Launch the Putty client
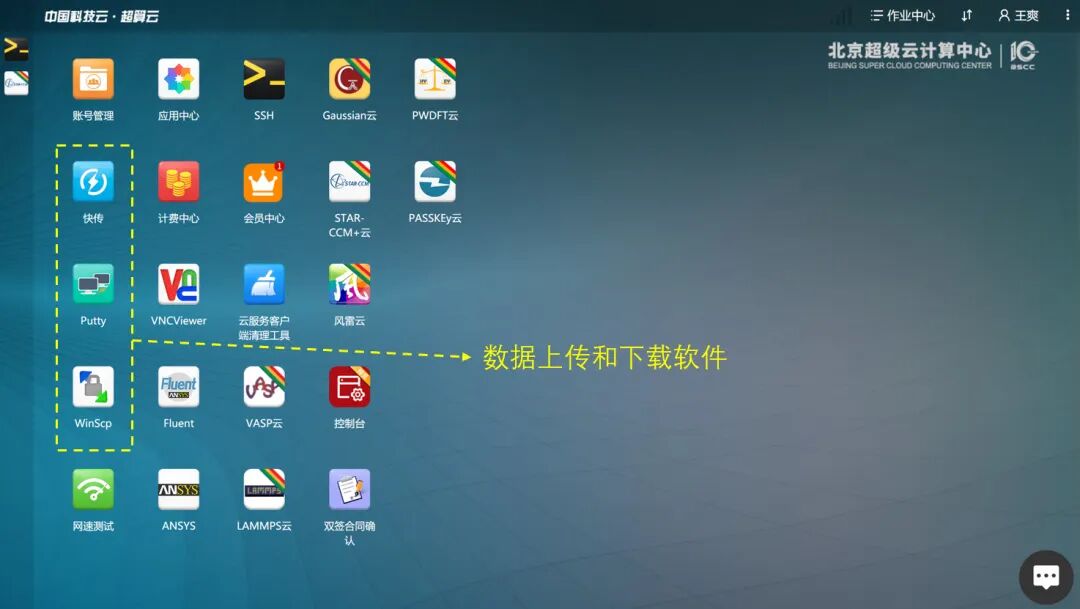 pyautogui.click(x=93, y=284)
